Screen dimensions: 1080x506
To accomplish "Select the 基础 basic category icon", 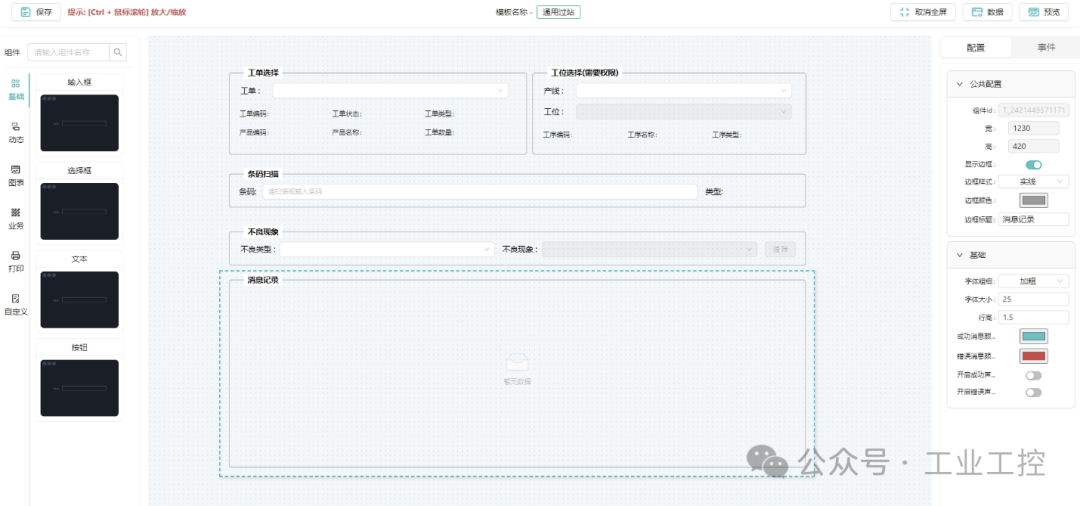I will pyautogui.click(x=15, y=83).
